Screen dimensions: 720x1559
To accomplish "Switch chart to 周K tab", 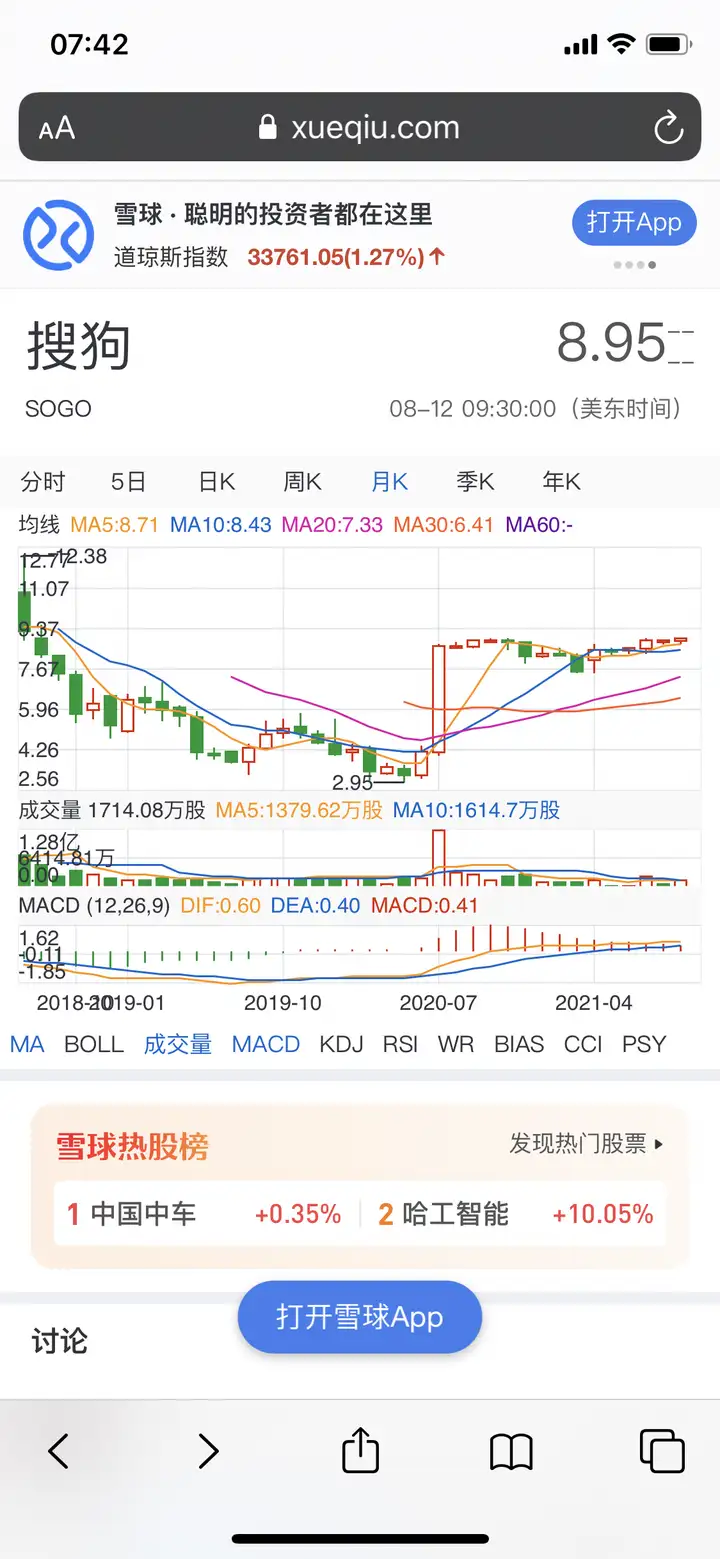I will (302, 482).
